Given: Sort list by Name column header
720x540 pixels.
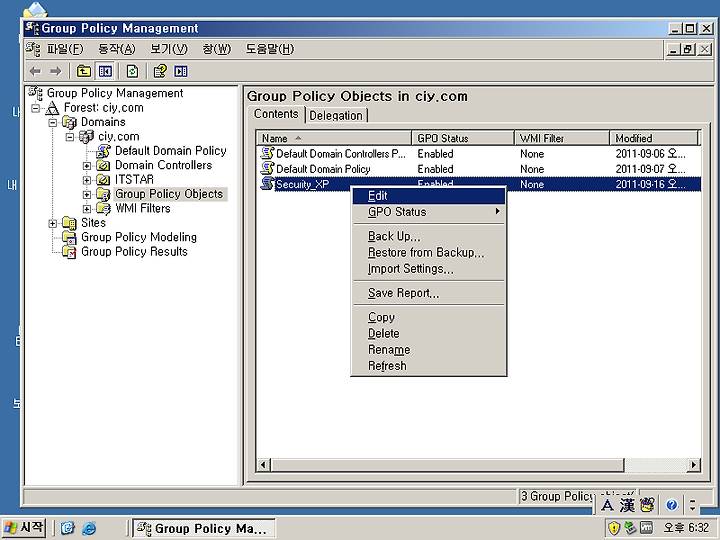Looking at the screenshot, I should coord(334,138).
